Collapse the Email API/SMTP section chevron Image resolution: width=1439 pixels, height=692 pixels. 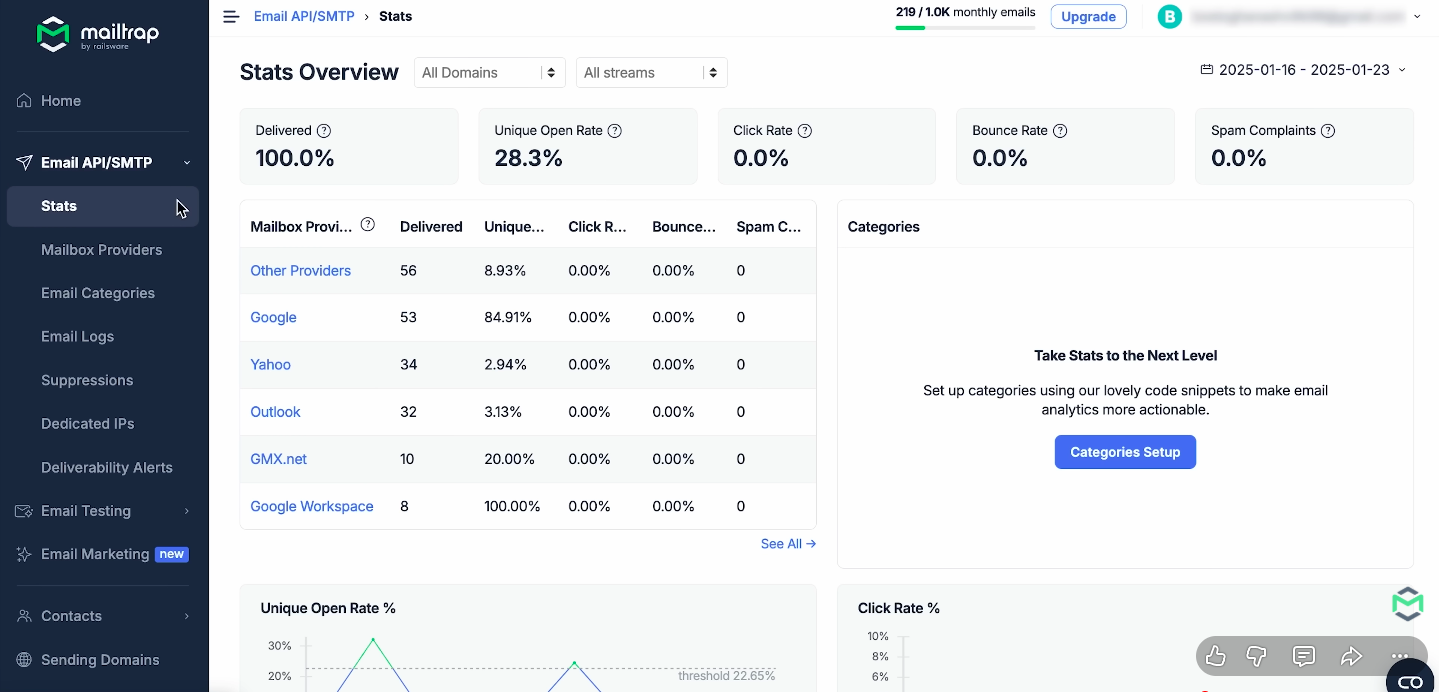(x=187, y=163)
